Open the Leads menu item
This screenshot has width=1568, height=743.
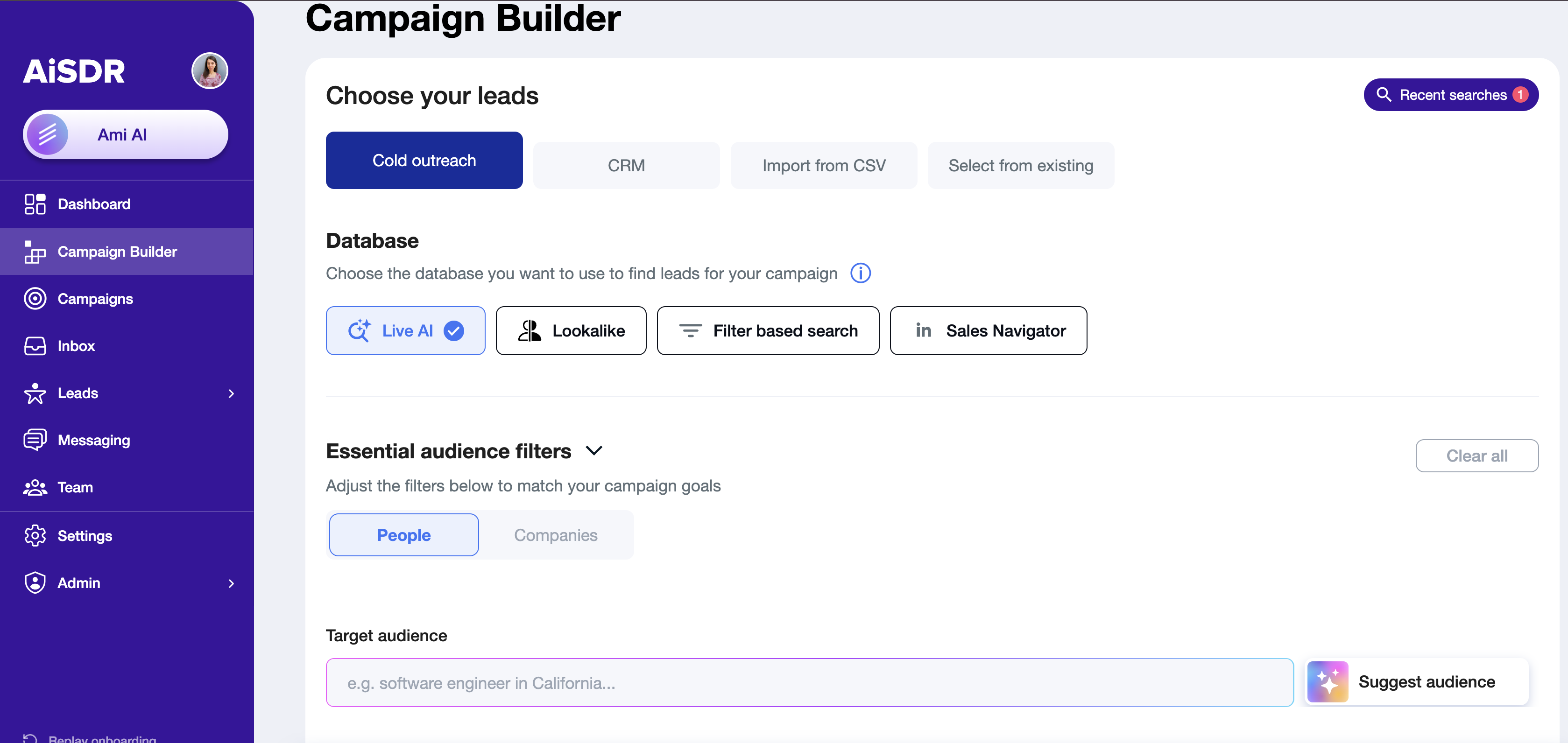coord(127,393)
